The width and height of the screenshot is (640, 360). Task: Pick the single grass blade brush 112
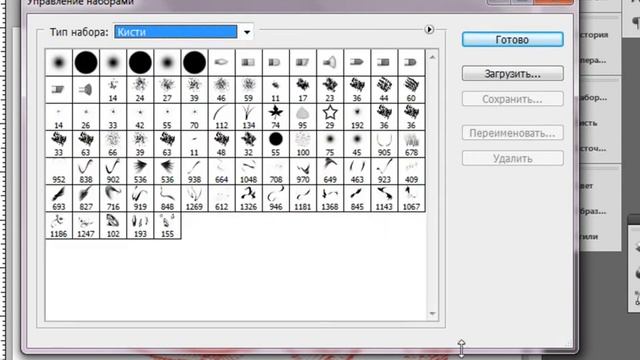[x=221, y=117]
